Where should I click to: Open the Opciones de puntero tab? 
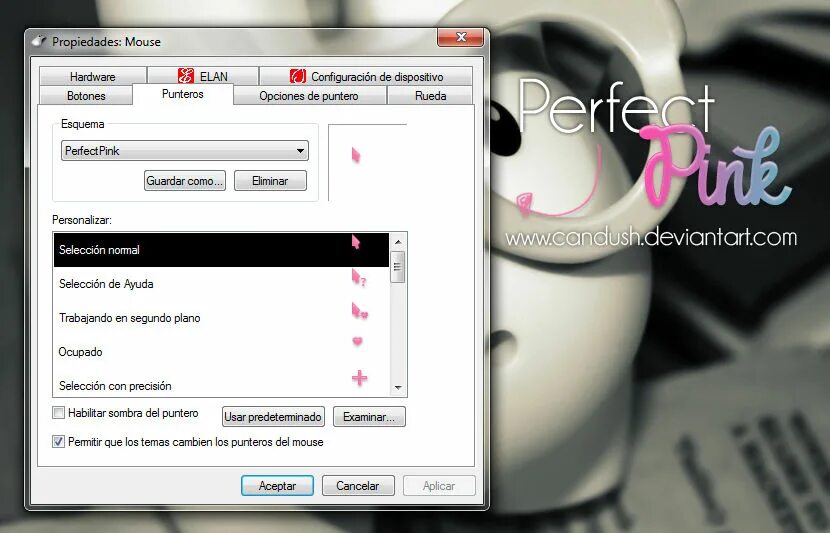point(309,96)
